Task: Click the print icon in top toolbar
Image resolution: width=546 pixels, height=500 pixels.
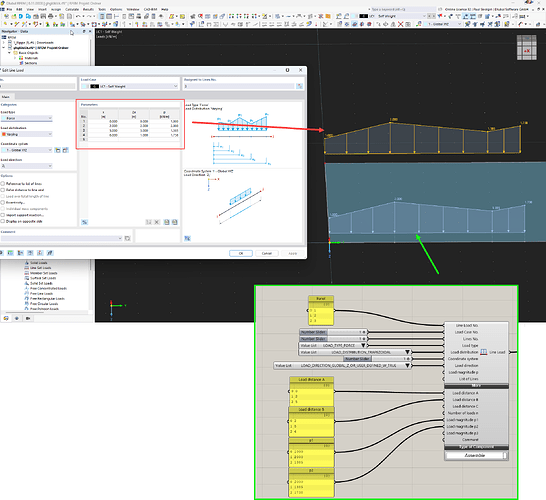Action: [50, 16]
